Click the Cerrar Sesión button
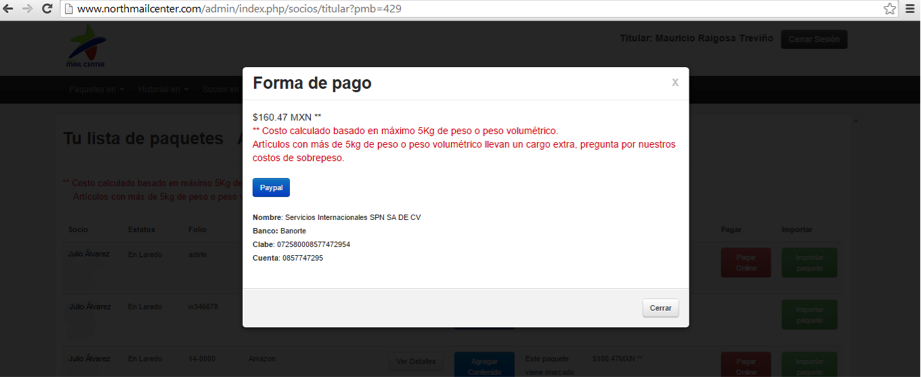 click(814, 39)
